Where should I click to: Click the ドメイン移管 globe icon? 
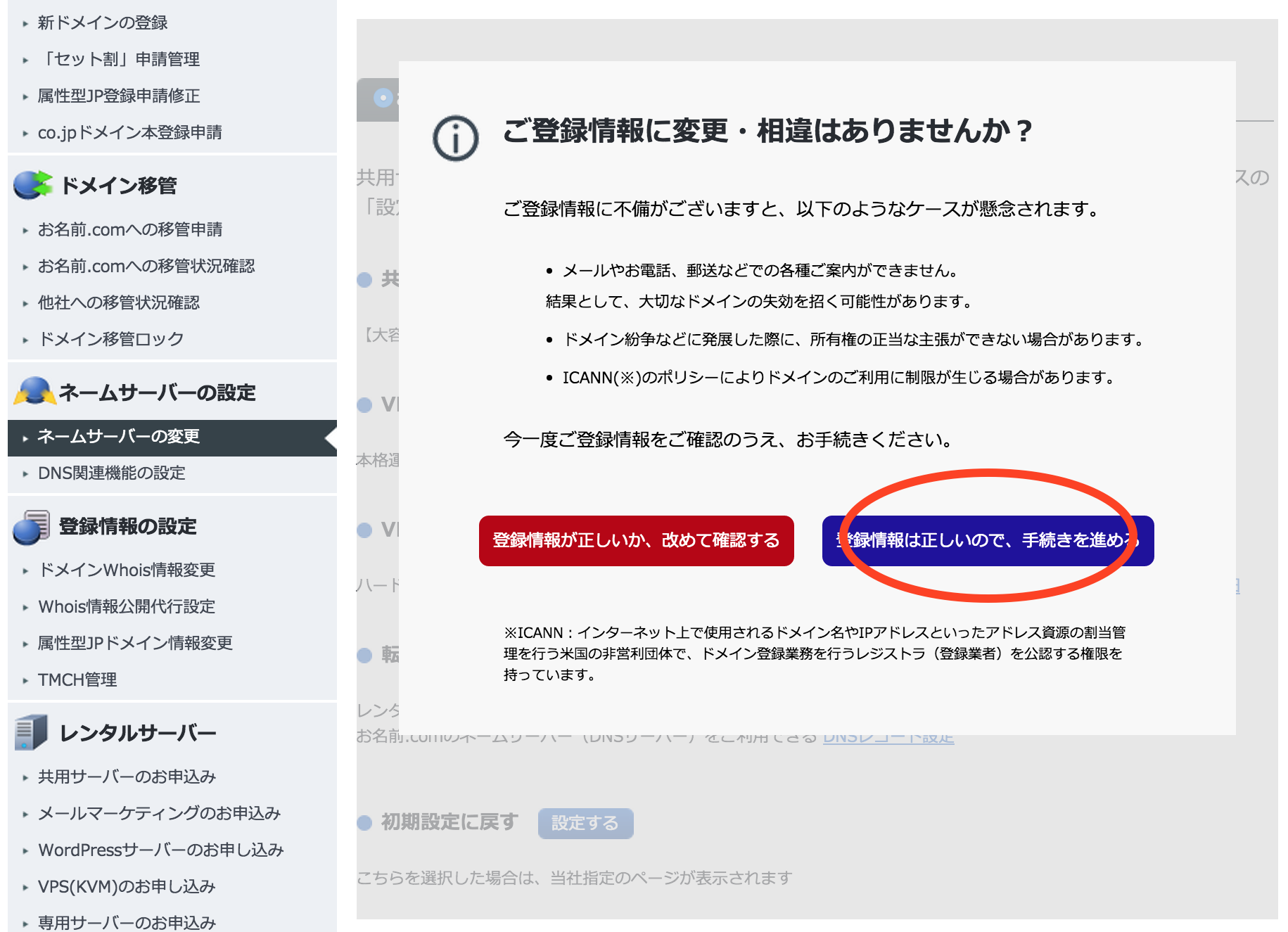(x=34, y=184)
